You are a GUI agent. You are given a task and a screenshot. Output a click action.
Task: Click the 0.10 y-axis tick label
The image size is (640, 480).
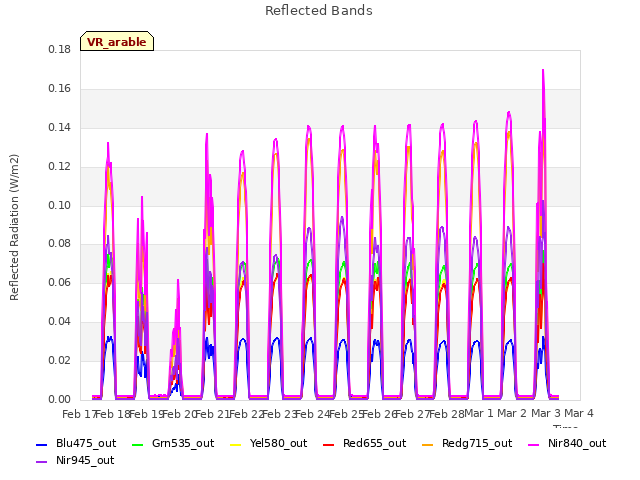[60, 205]
